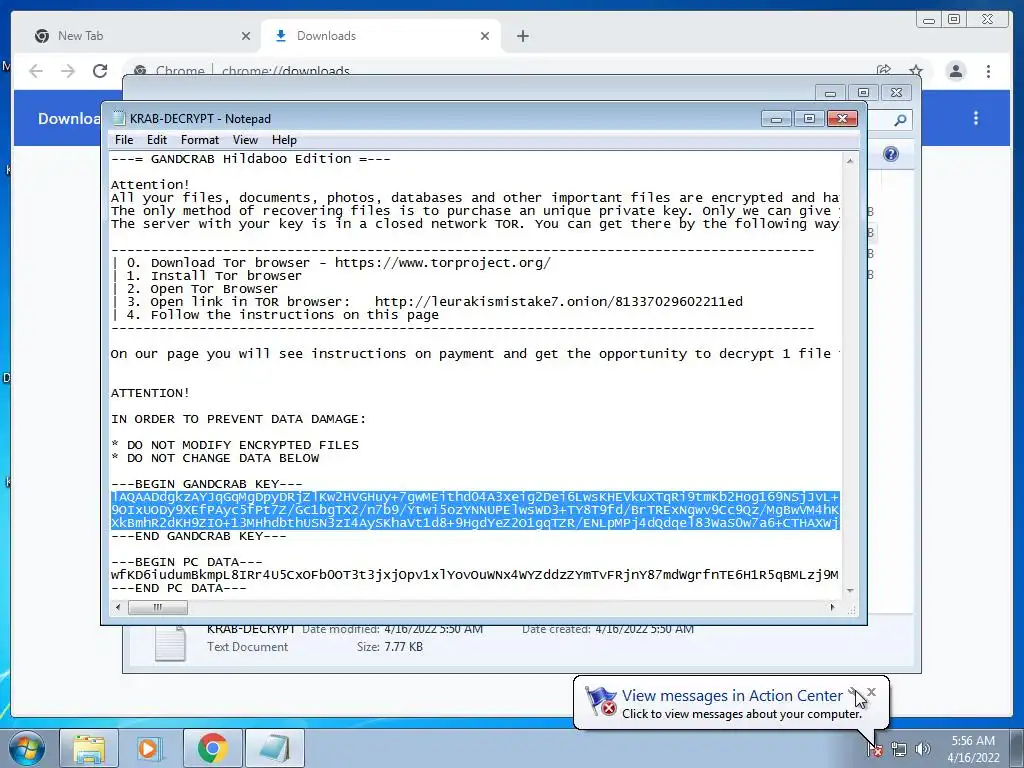Click the leurakismistake7.onion link text
Screen dimensions: 1024x768
click(558, 302)
